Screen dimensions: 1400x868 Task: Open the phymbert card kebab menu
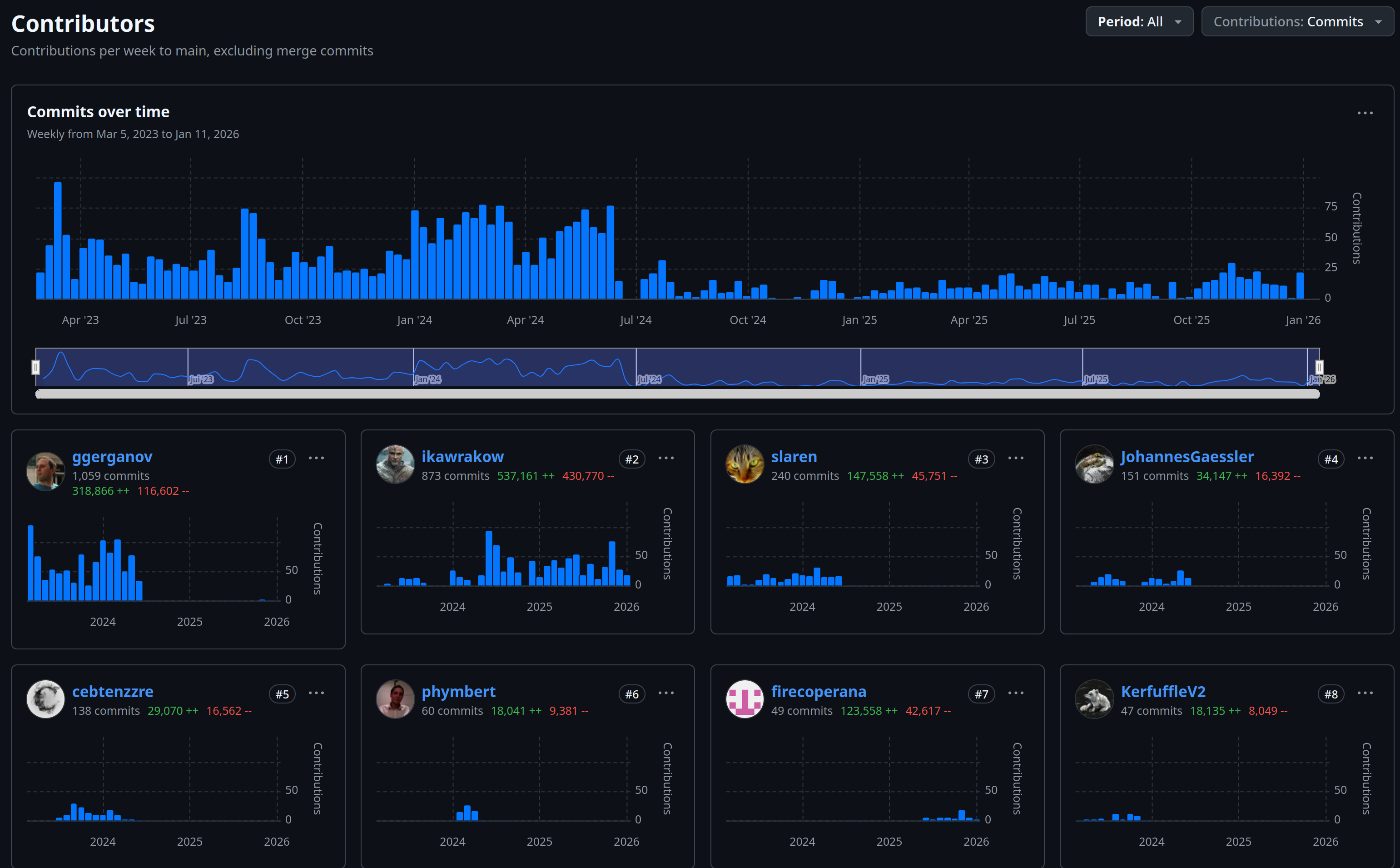[665, 693]
